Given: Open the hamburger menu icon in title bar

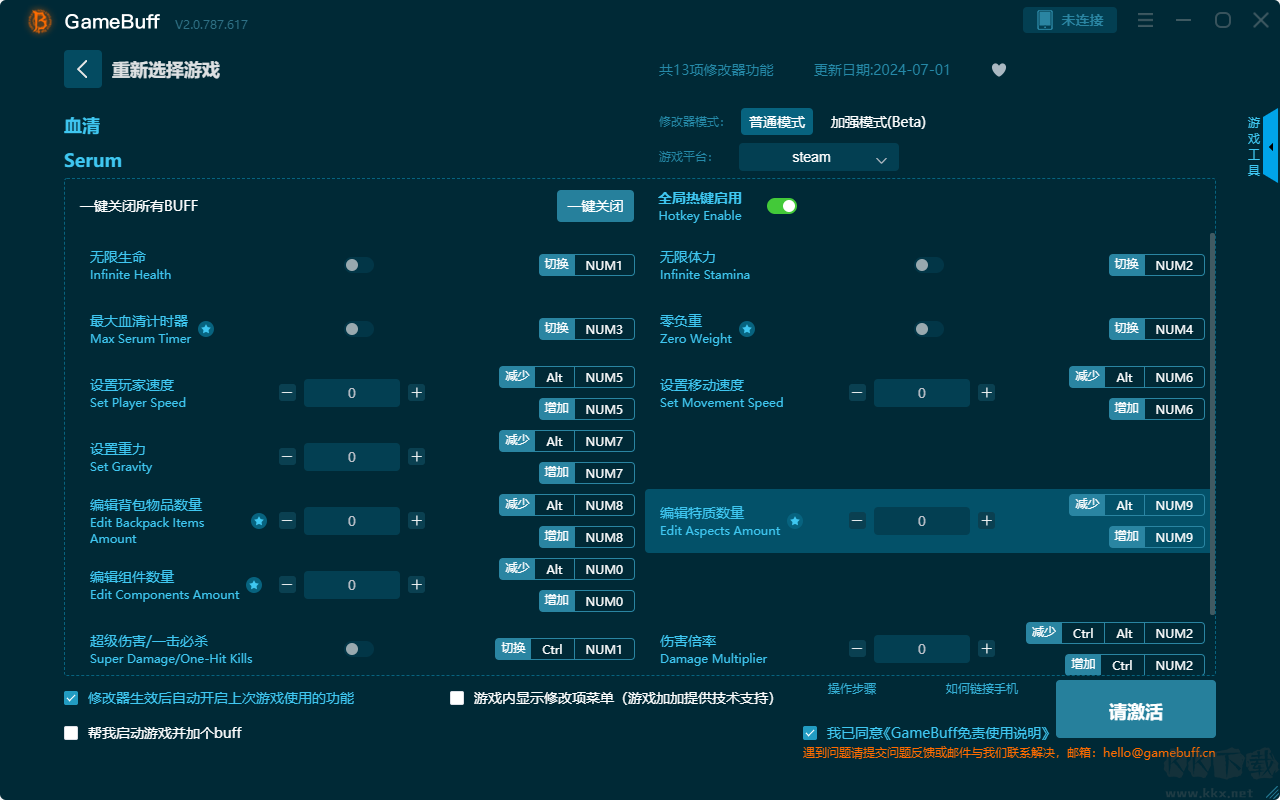Looking at the screenshot, I should 1146,21.
